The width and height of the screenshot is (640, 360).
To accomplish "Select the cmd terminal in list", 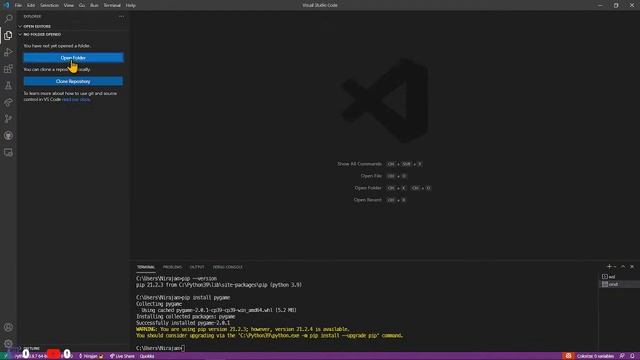I will (x=619, y=284).
